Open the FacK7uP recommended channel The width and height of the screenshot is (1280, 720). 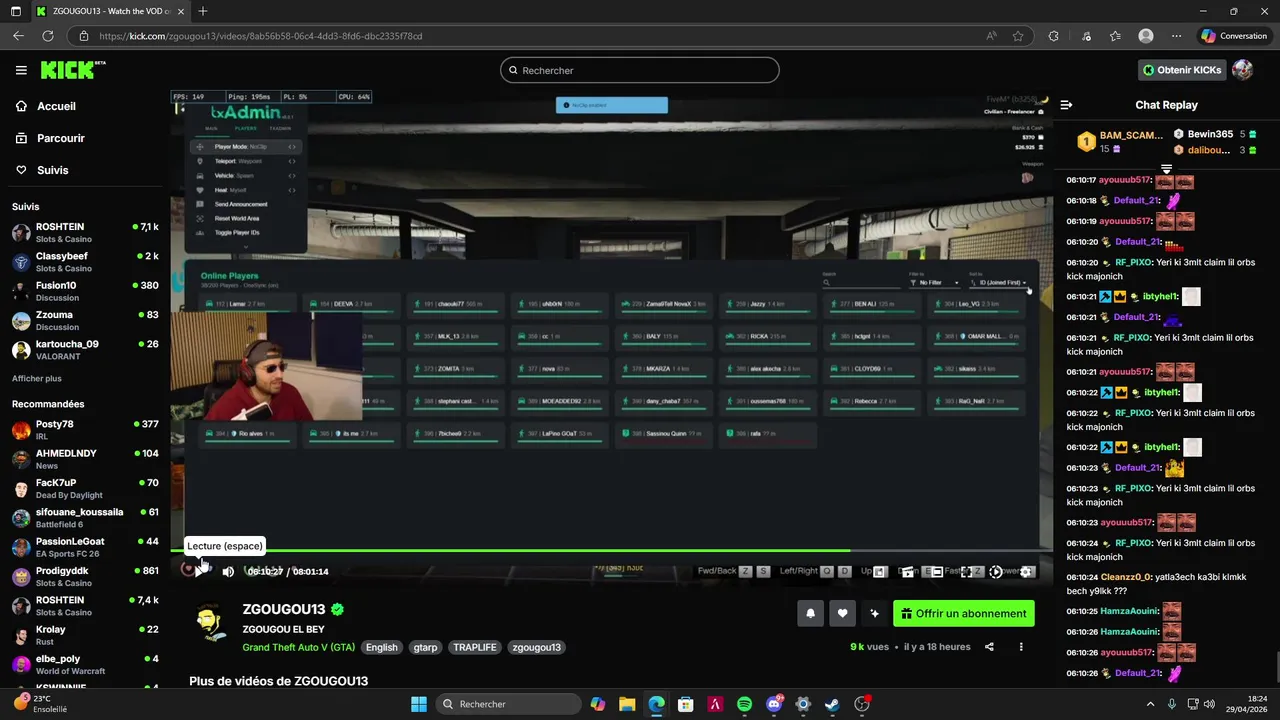tap(85, 488)
